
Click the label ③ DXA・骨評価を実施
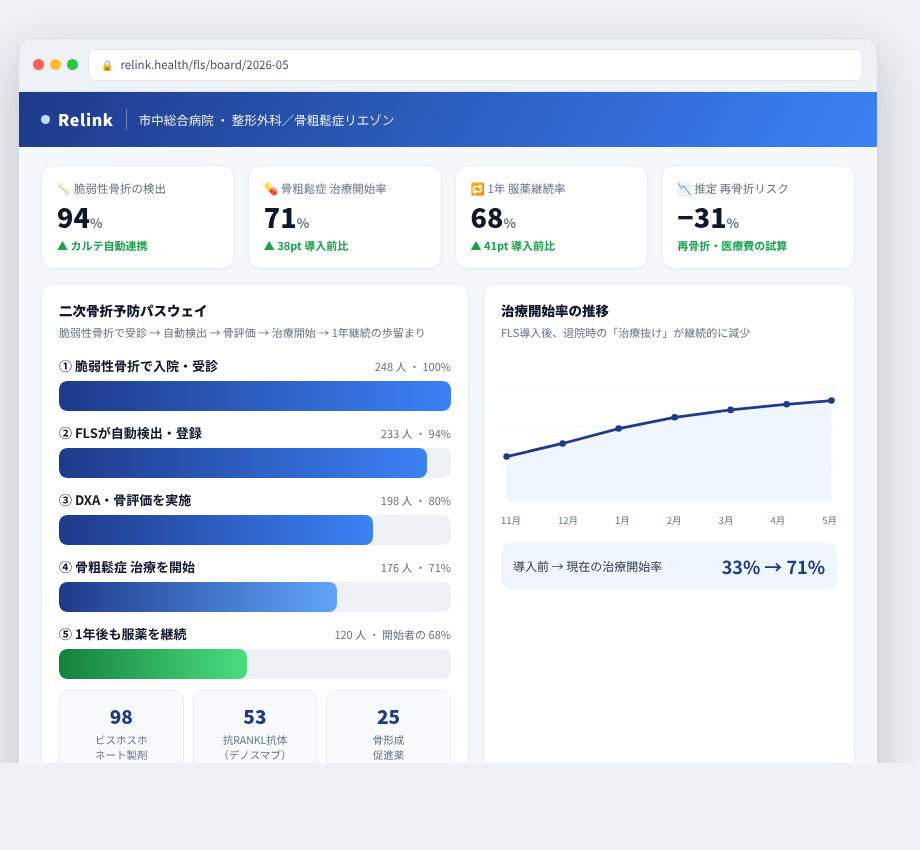pyautogui.click(x=125, y=500)
